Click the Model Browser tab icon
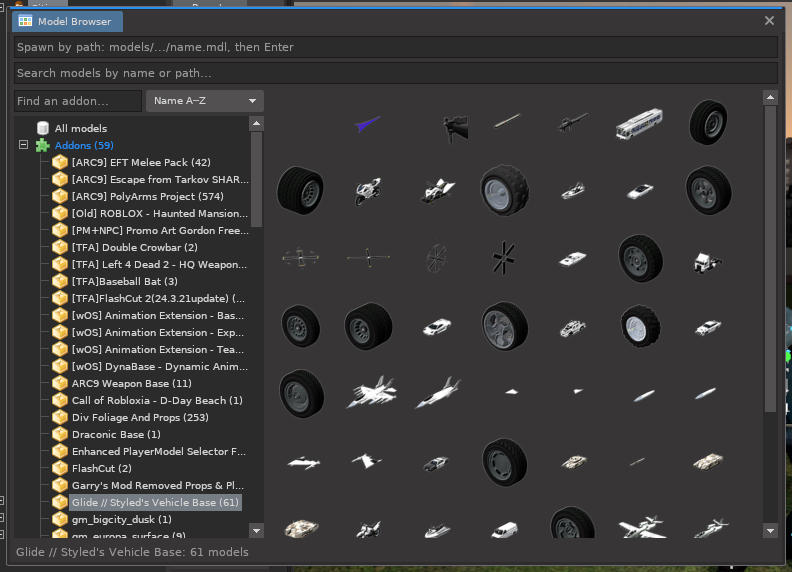Viewport: 792px width, 572px height. (25, 21)
